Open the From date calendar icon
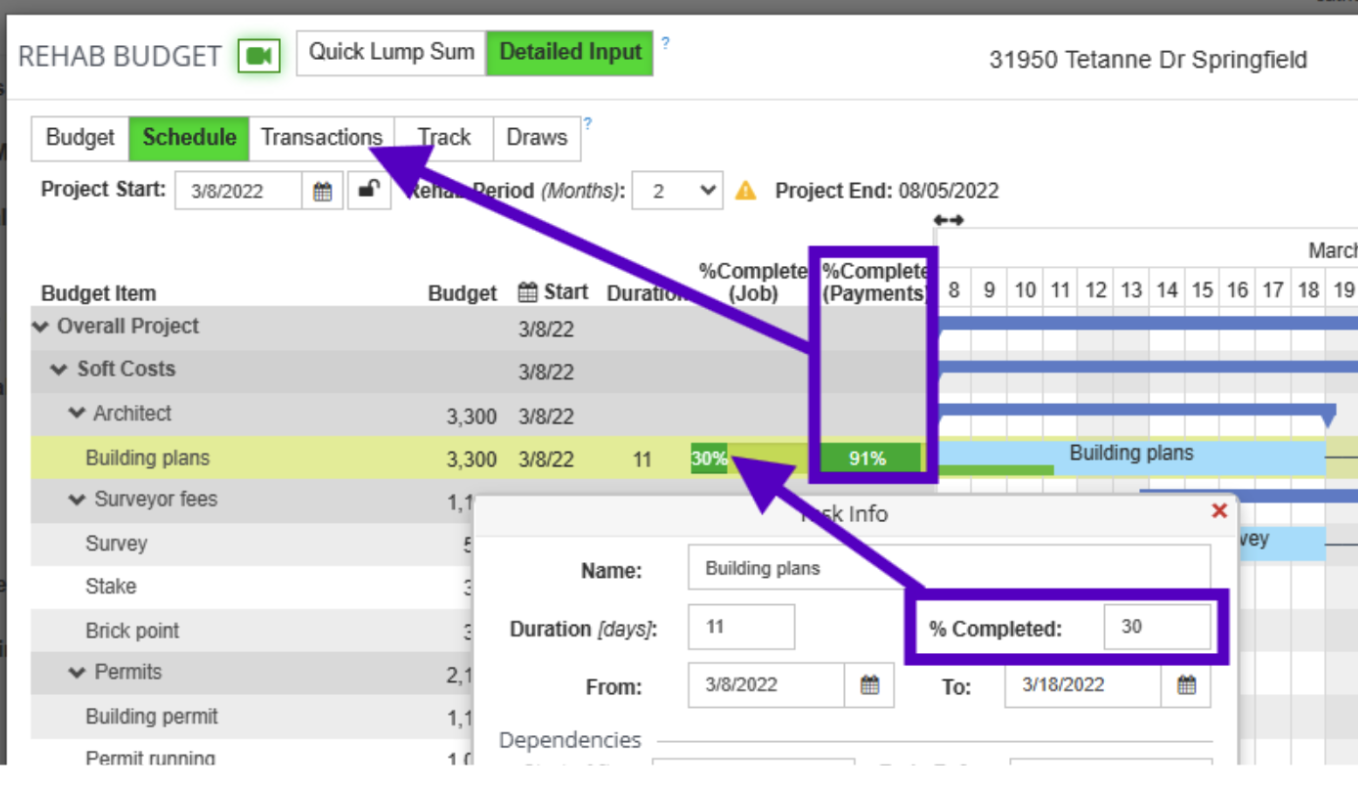The image size is (1358, 788). click(x=870, y=685)
